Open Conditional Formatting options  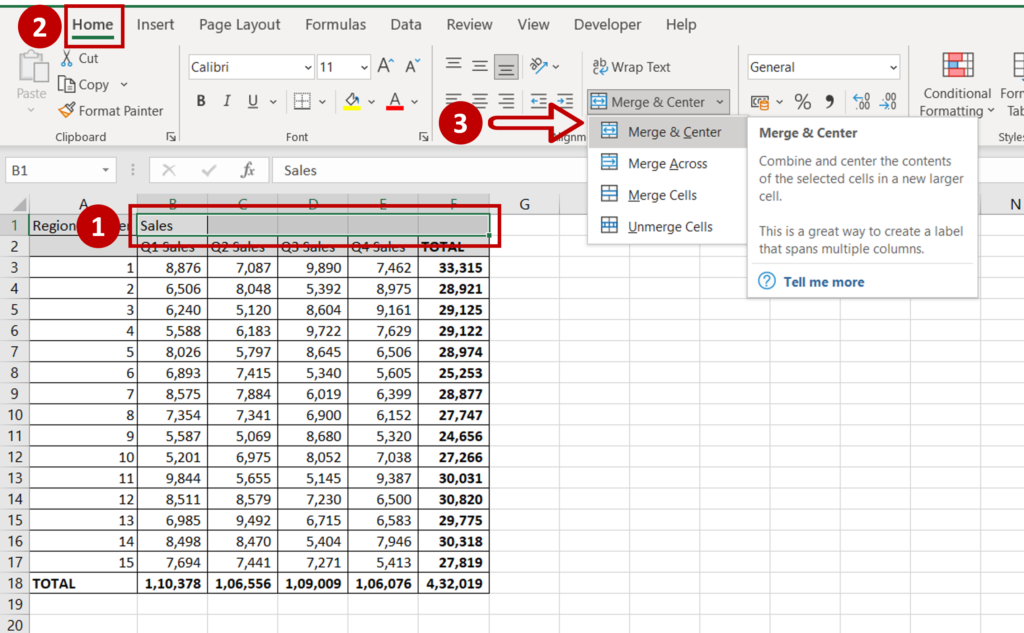[x=956, y=85]
